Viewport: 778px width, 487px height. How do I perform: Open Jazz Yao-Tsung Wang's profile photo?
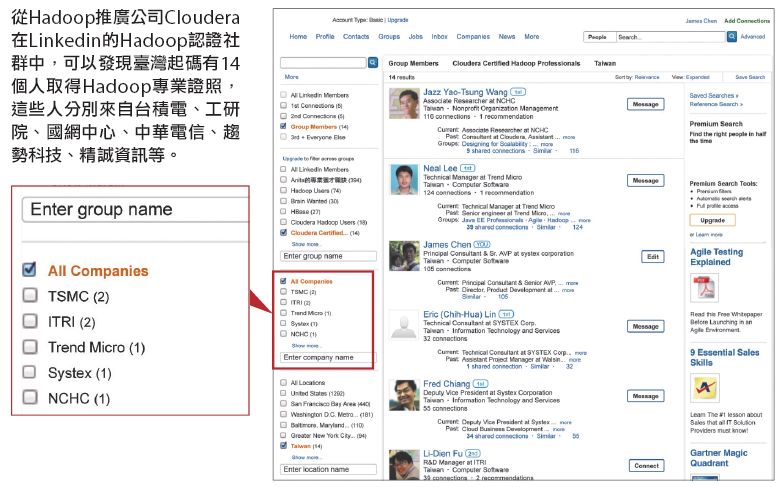[x=404, y=104]
